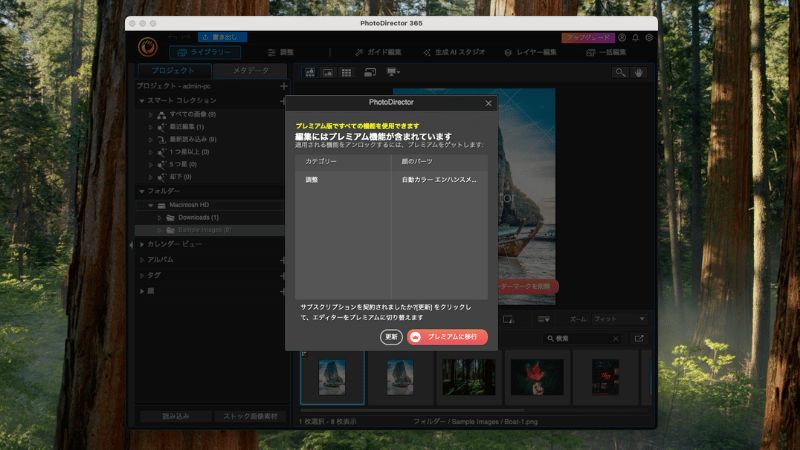Click the ストック画像素材 button
The width and height of the screenshot is (800, 450).
click(x=250, y=416)
